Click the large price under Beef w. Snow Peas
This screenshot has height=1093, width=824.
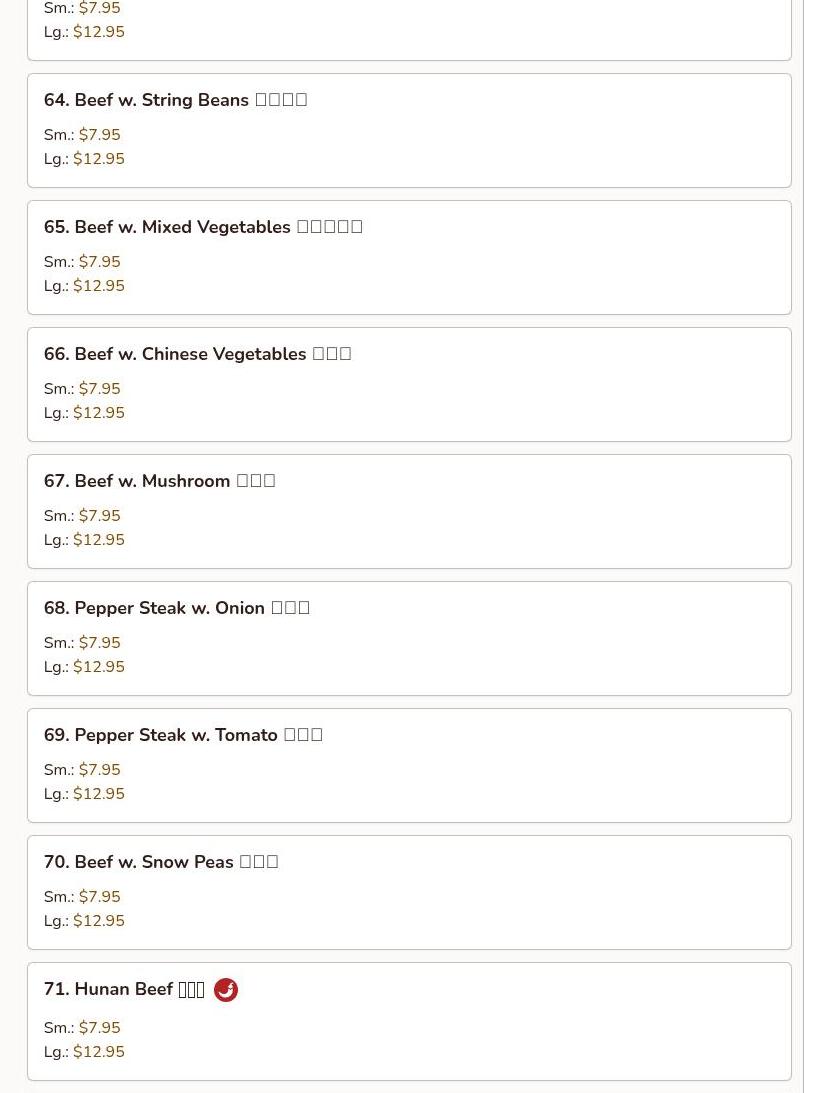pos(99,920)
